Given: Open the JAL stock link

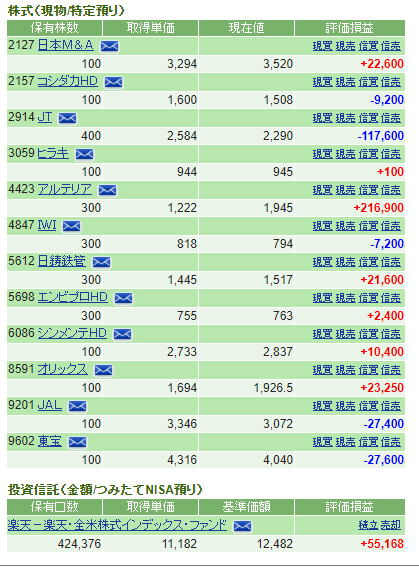Looking at the screenshot, I should point(50,405).
